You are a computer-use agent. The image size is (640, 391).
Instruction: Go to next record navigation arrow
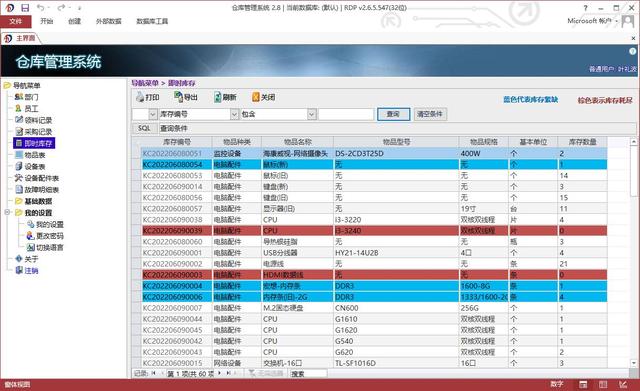pos(220,373)
